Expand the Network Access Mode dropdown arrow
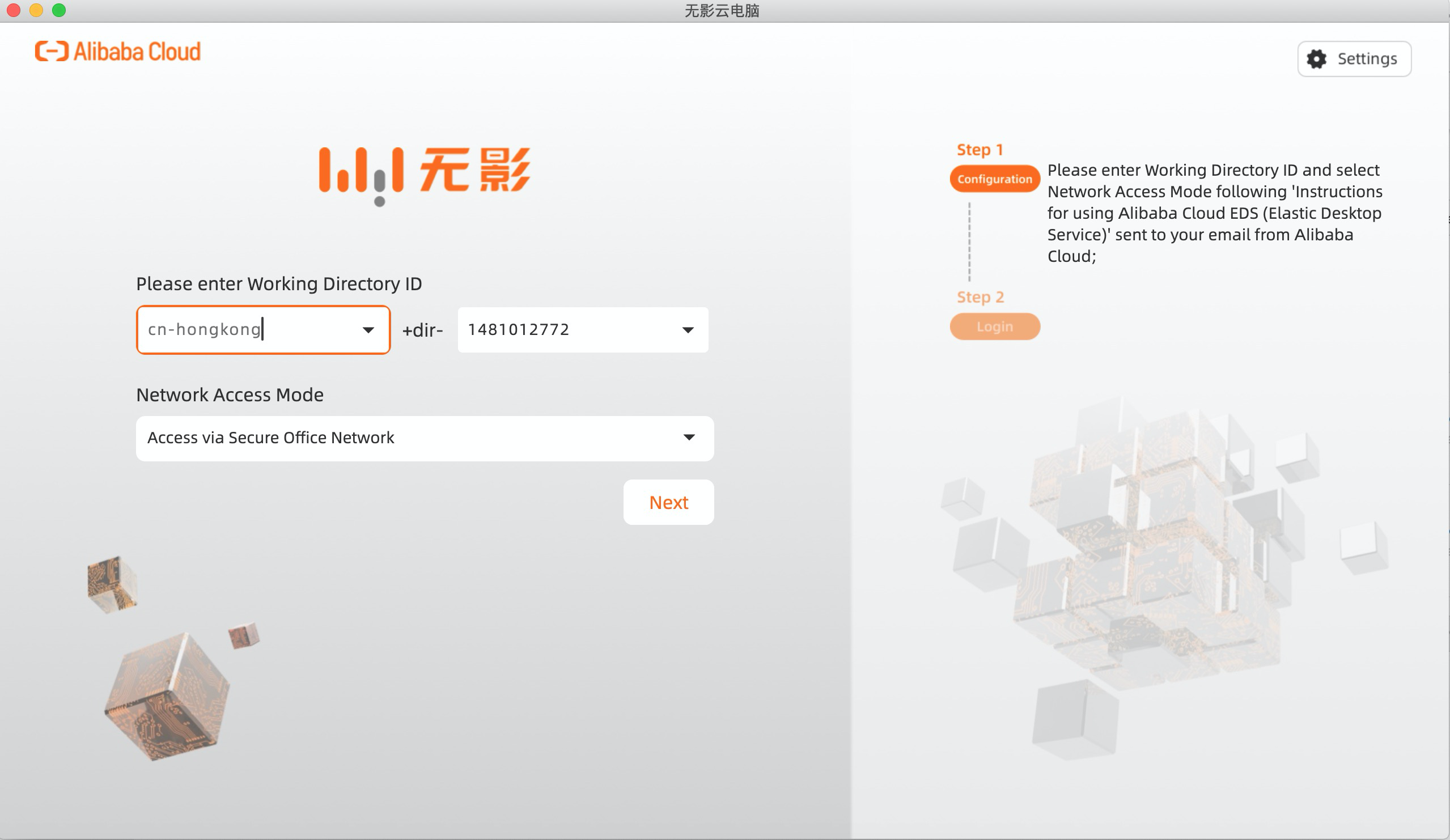1450x840 pixels. [x=689, y=438]
